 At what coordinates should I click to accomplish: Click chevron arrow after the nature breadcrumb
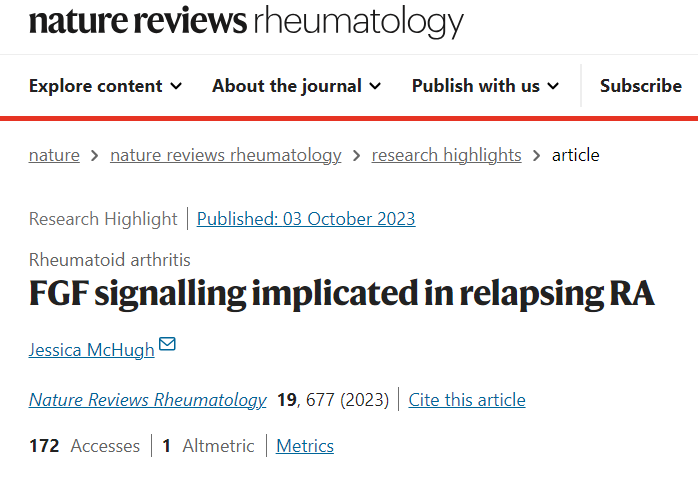click(x=95, y=156)
